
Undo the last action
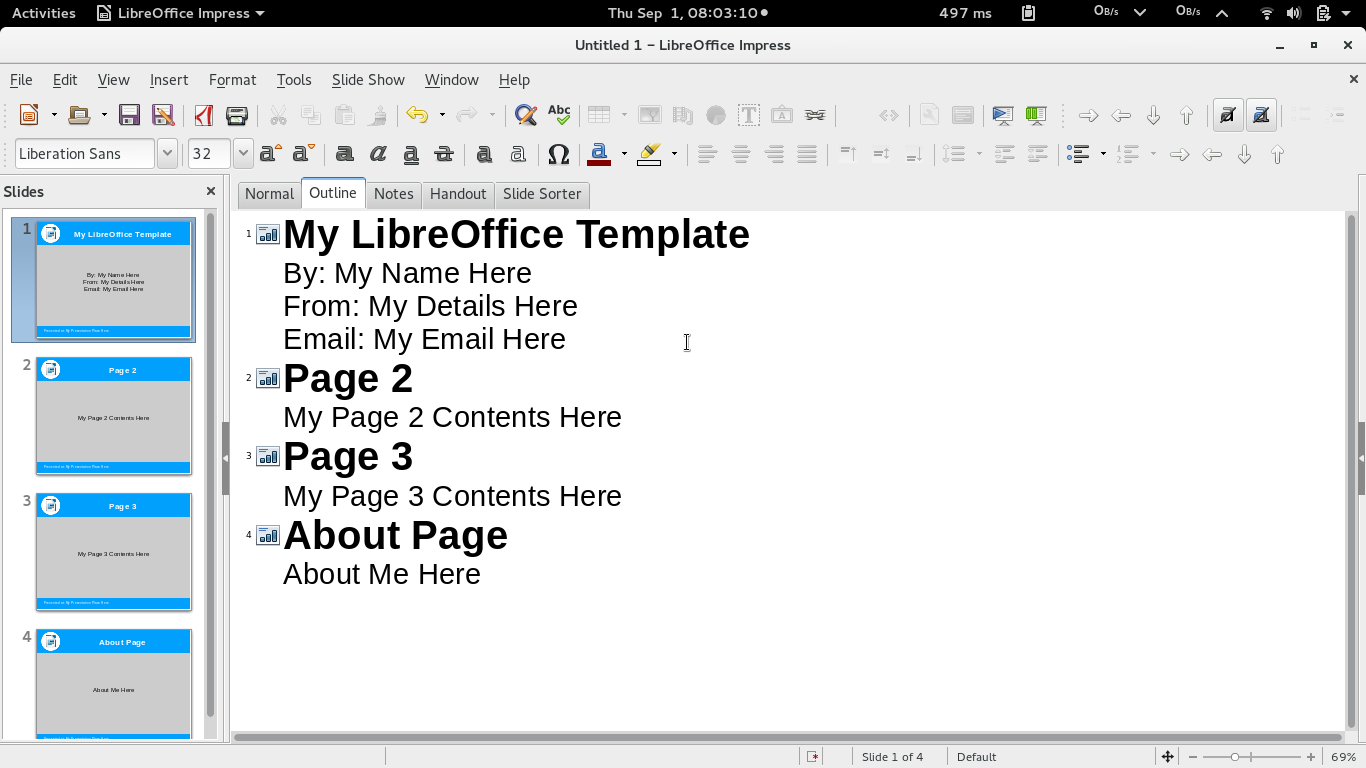[x=417, y=115]
